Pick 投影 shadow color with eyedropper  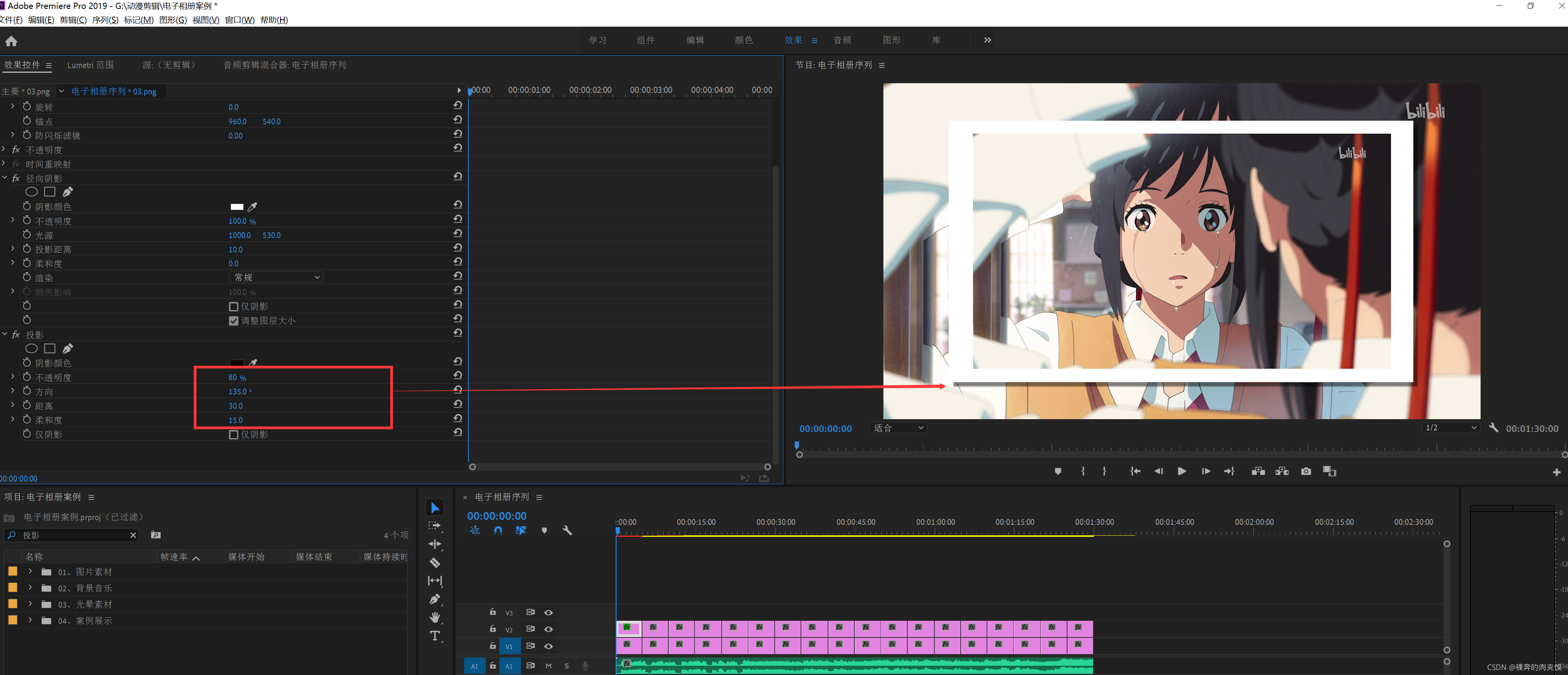coord(253,363)
